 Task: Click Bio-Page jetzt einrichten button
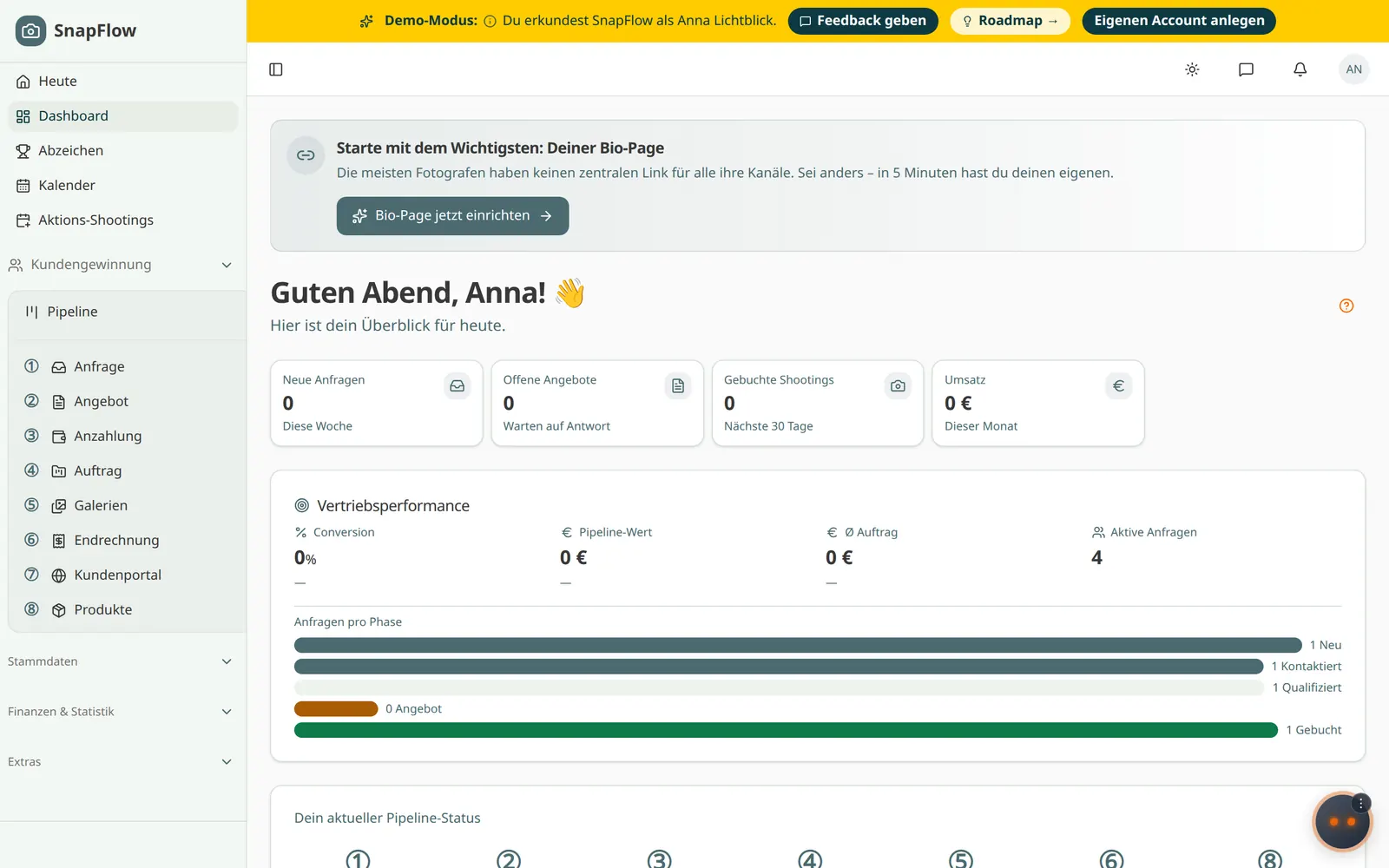click(x=452, y=216)
